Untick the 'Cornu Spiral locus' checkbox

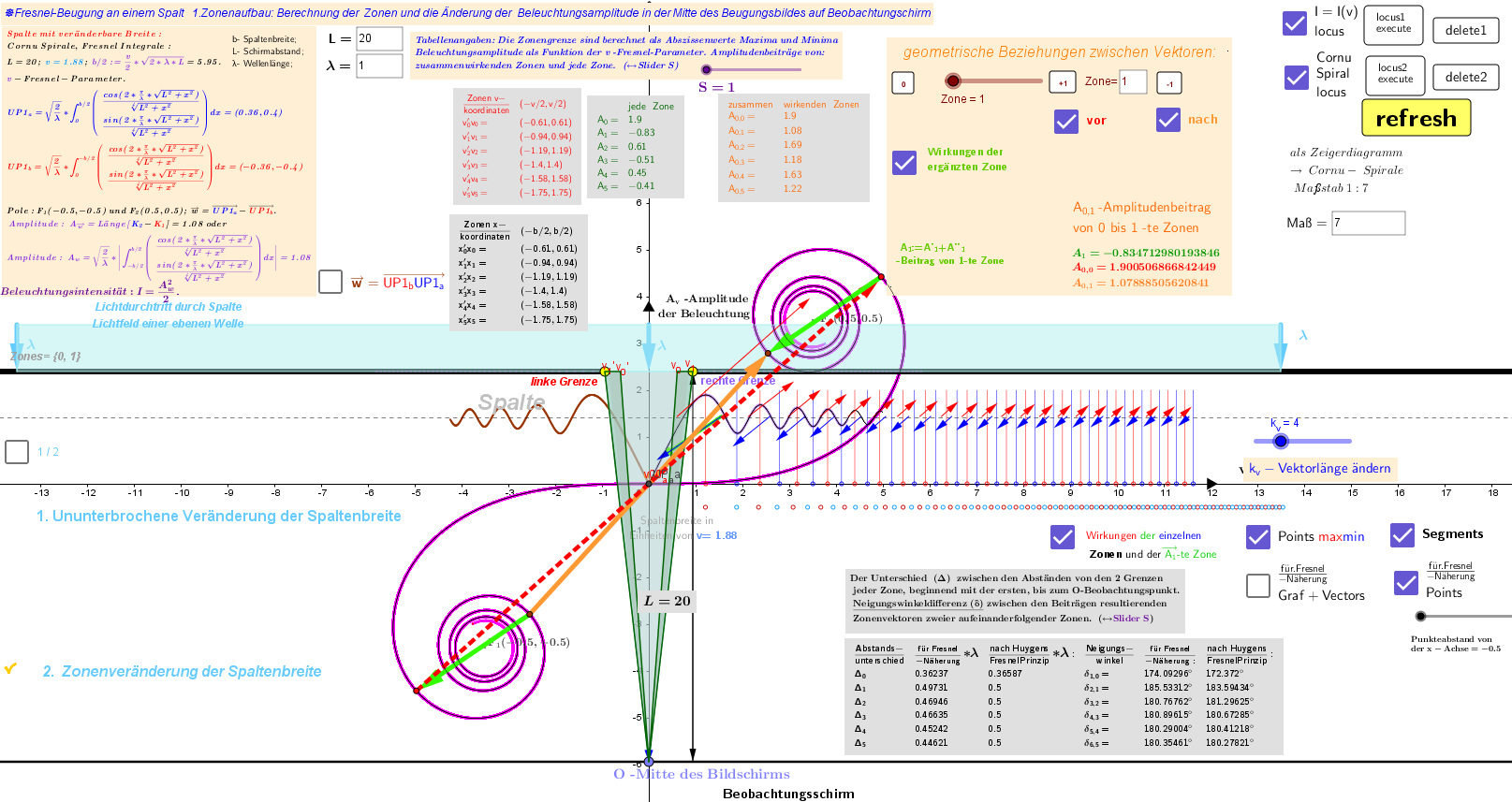coord(1297,77)
